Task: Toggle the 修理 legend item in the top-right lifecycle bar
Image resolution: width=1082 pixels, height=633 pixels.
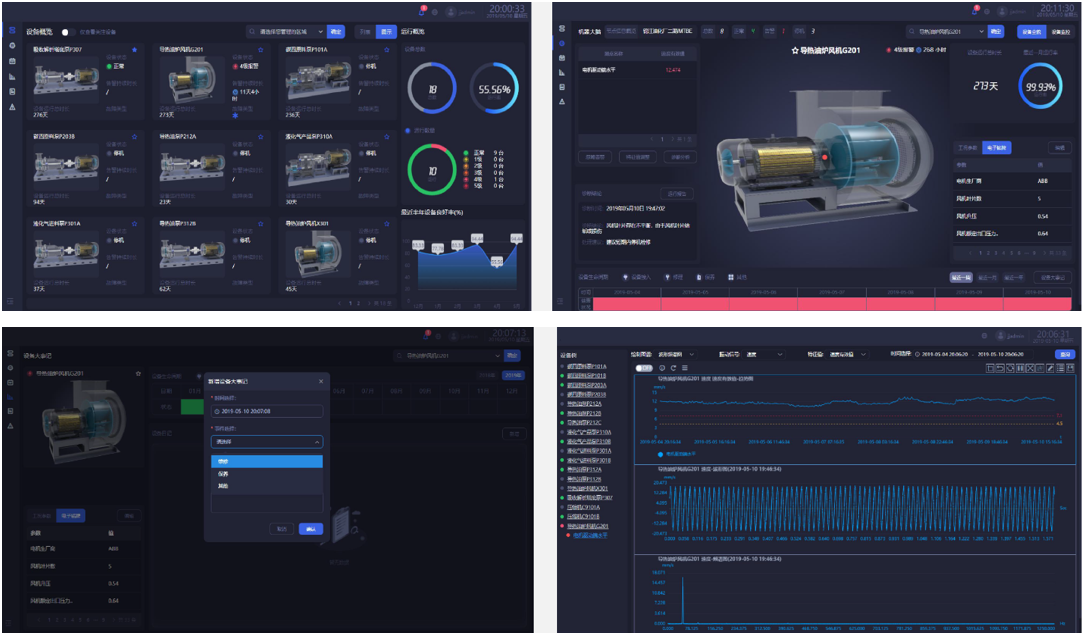Action: point(673,277)
